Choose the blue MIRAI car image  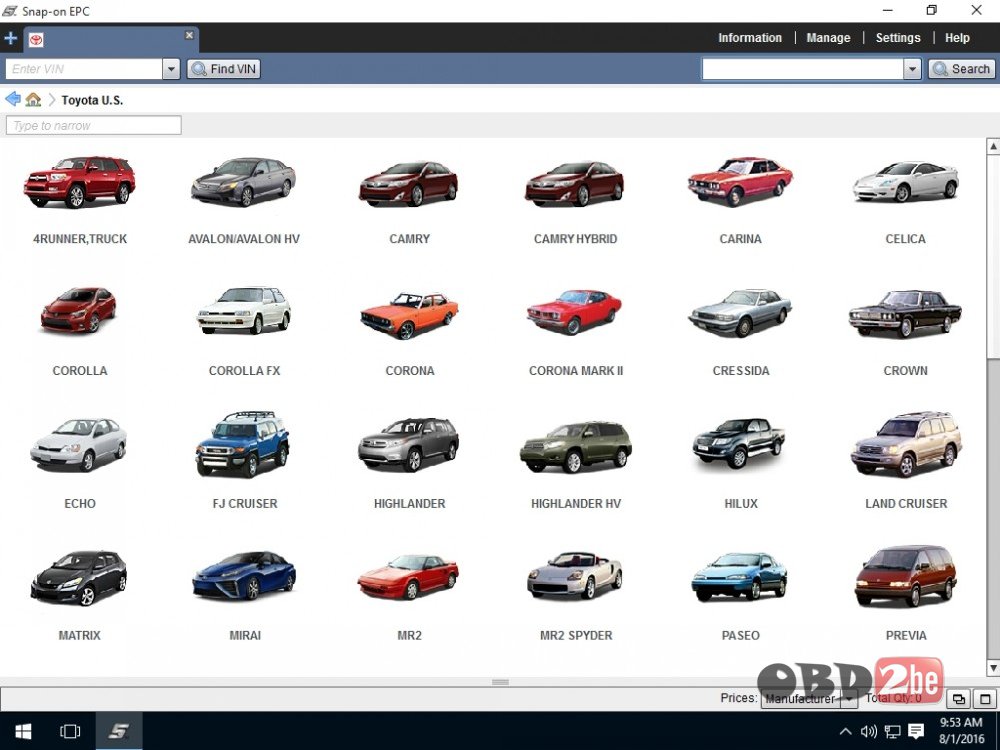[244, 576]
